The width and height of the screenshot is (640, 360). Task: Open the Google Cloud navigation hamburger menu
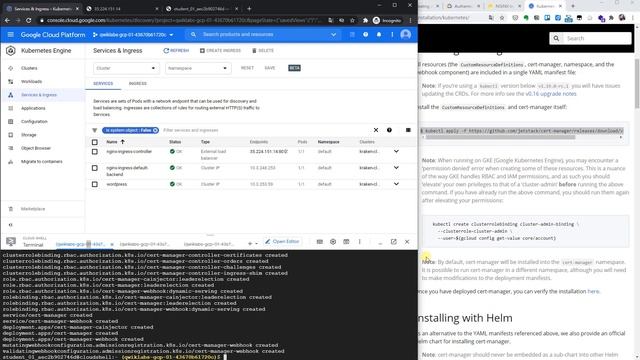[x=11, y=35]
